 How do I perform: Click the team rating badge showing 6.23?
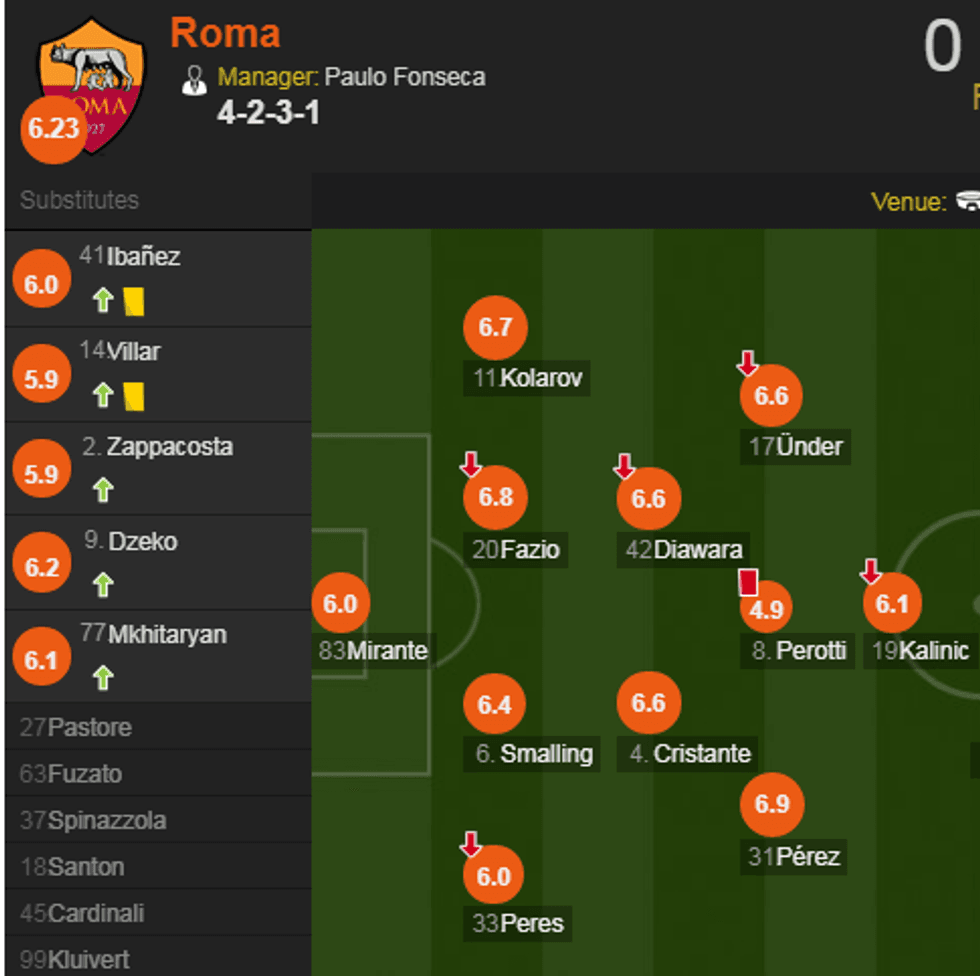[x=52, y=130]
